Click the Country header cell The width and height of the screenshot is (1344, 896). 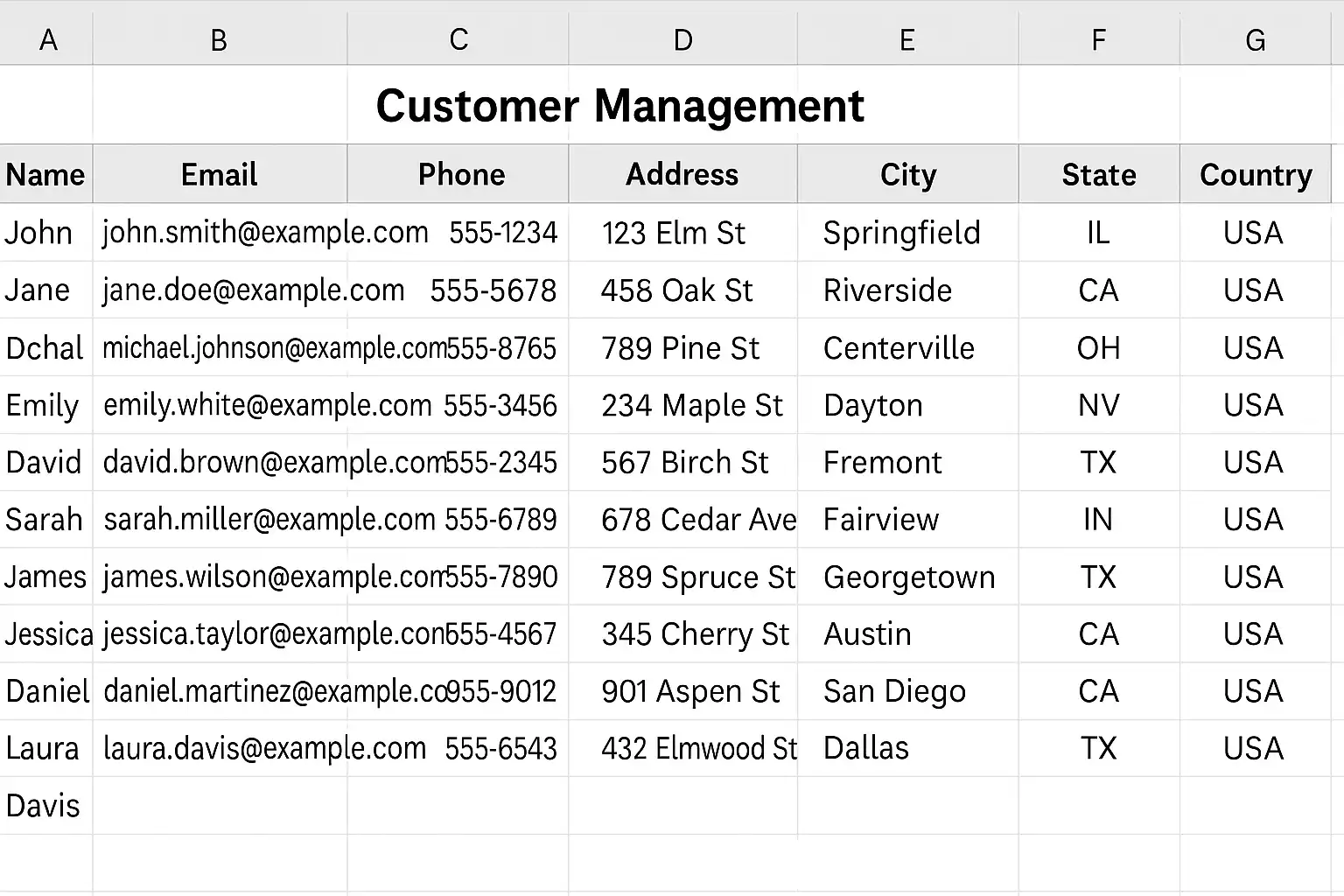point(1255,175)
